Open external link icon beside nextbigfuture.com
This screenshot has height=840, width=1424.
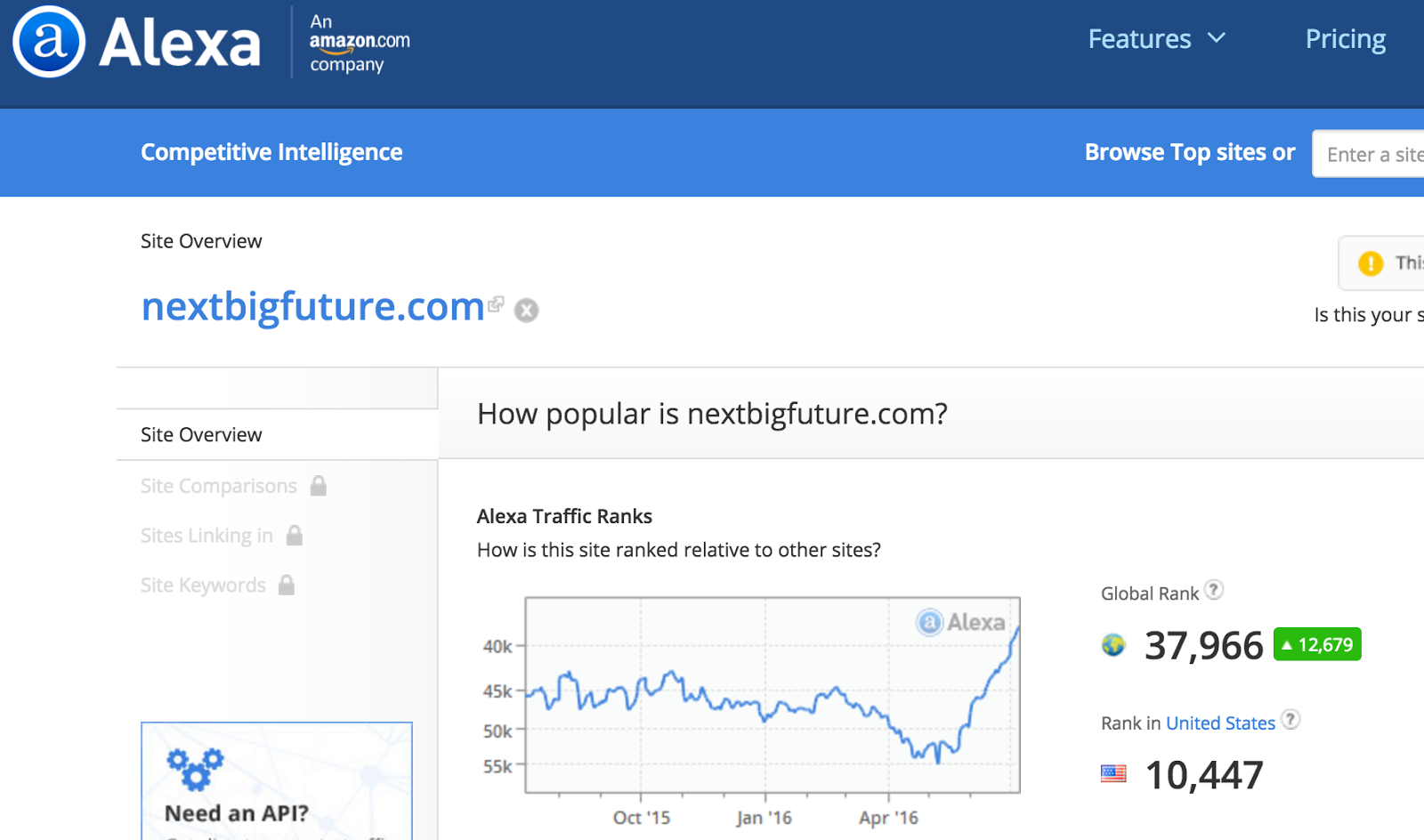496,304
